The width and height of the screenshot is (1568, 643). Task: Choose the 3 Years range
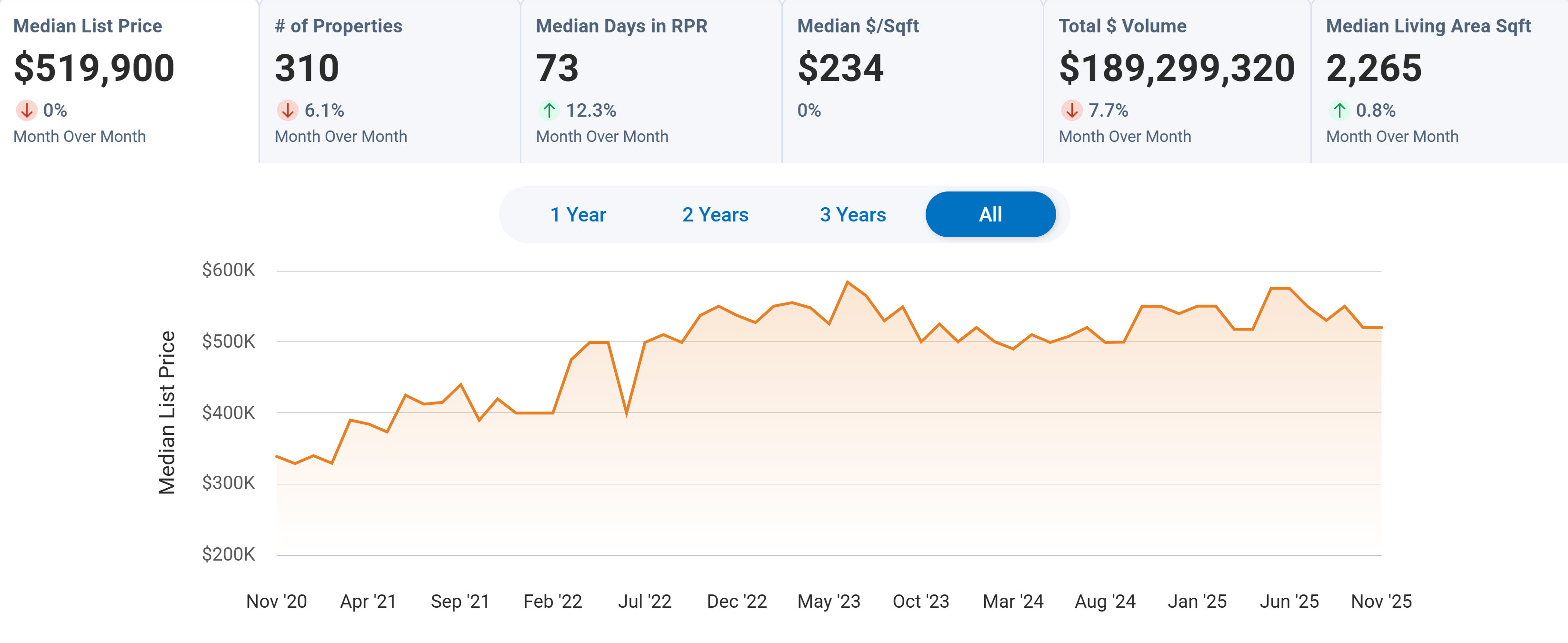[x=852, y=214]
